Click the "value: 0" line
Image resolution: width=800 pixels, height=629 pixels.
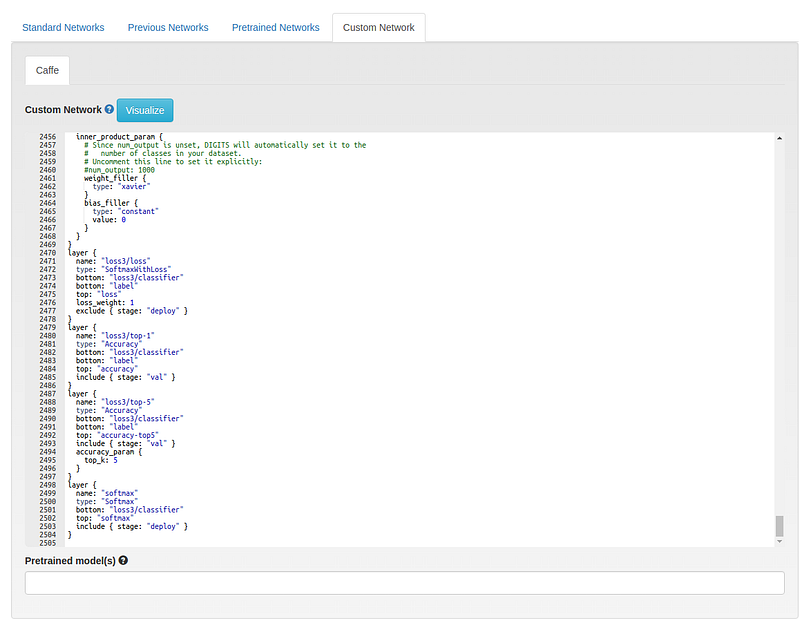click(109, 219)
